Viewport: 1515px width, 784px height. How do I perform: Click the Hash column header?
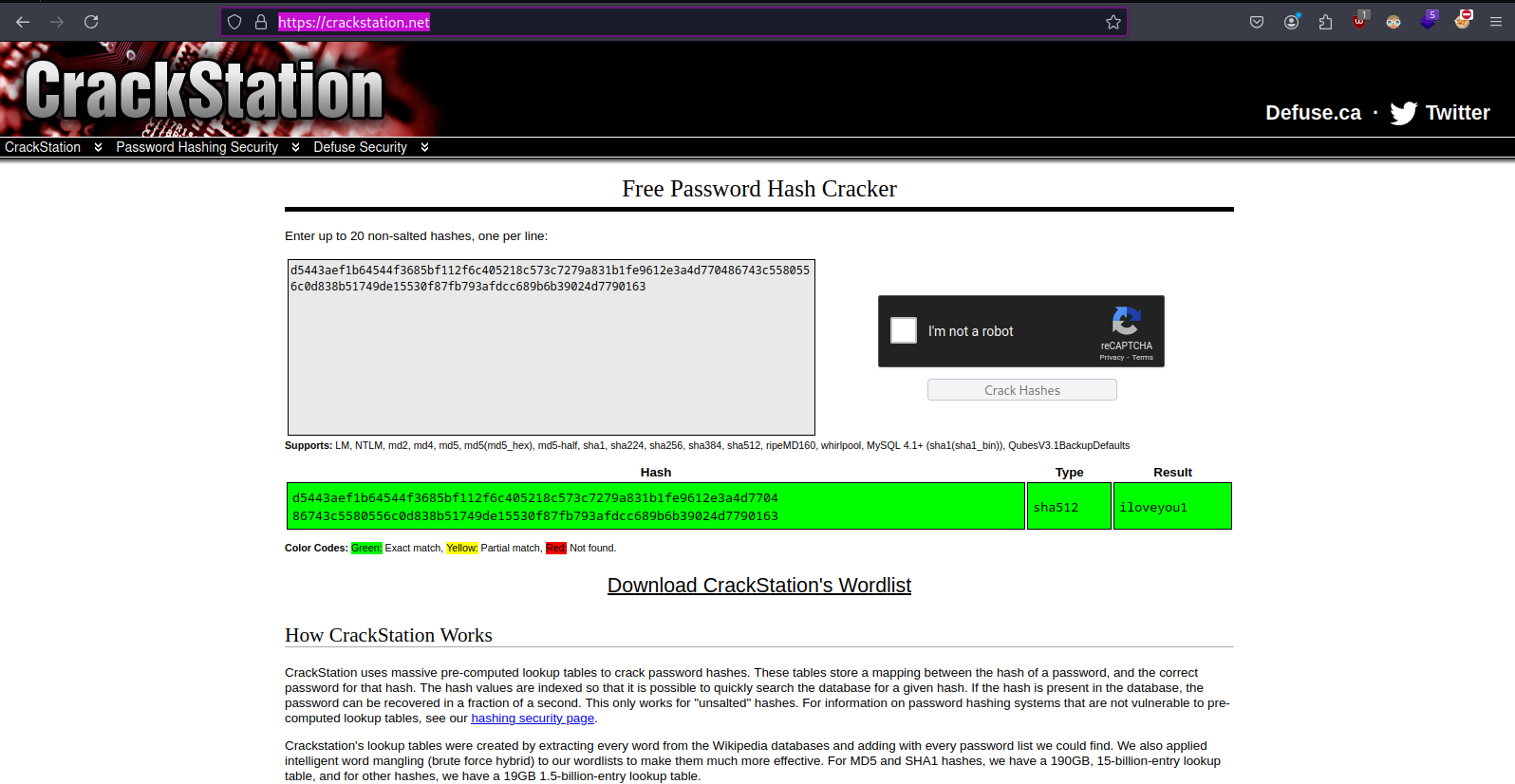pyautogui.click(x=656, y=472)
